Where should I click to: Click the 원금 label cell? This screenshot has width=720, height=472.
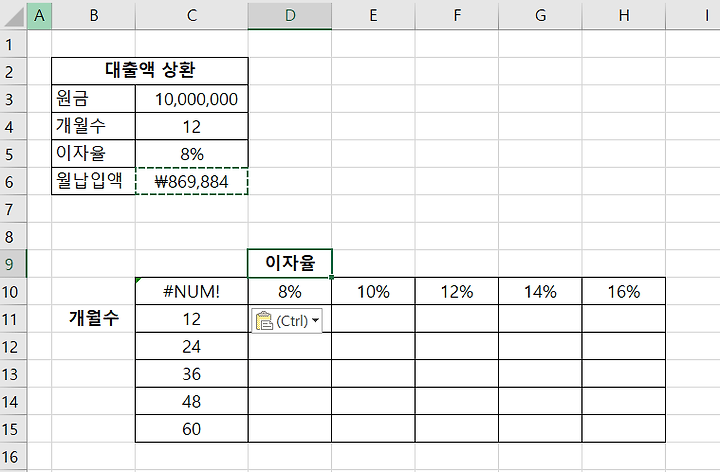pyautogui.click(x=94, y=99)
